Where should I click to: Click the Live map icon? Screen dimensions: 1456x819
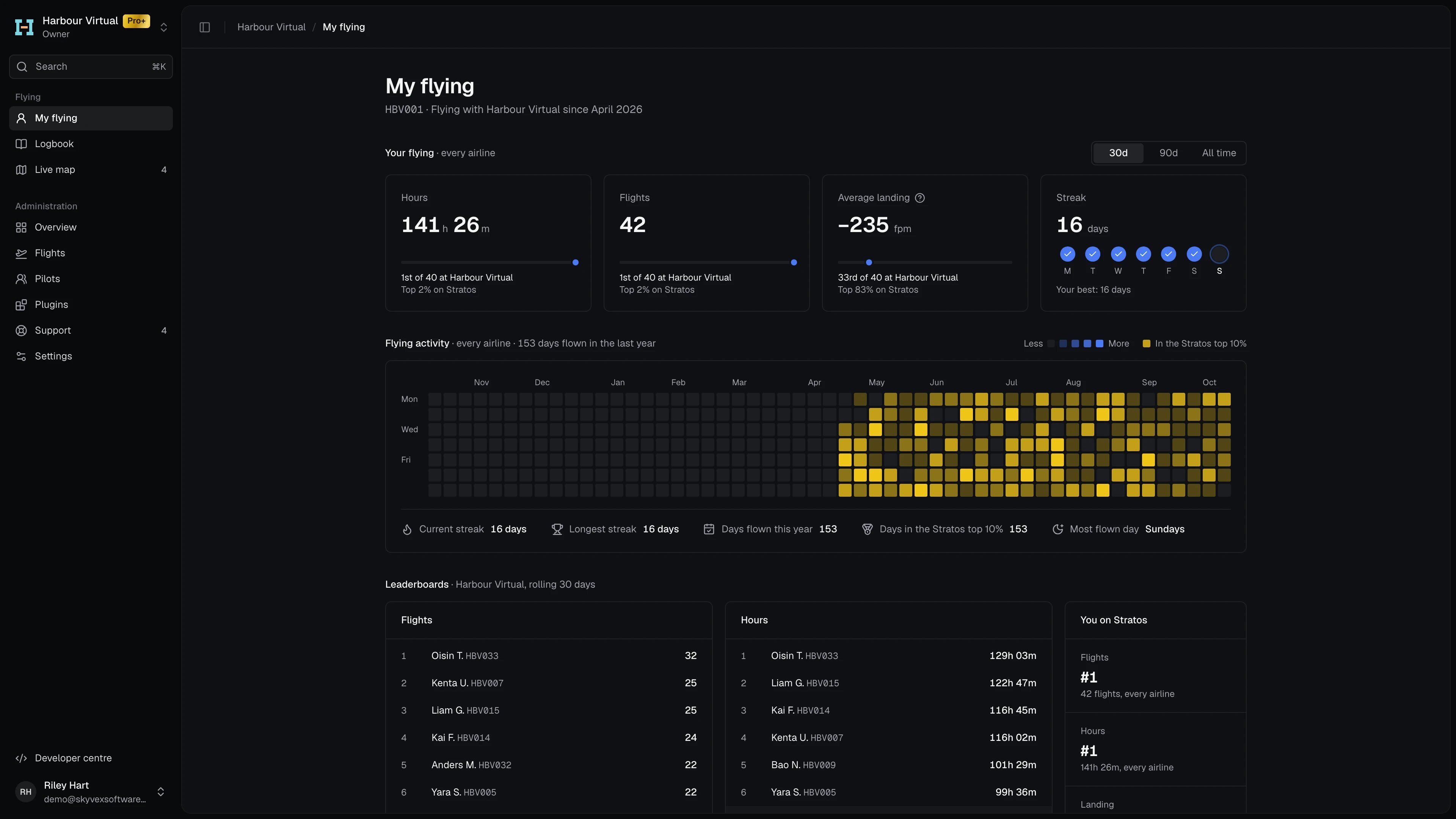click(22, 169)
